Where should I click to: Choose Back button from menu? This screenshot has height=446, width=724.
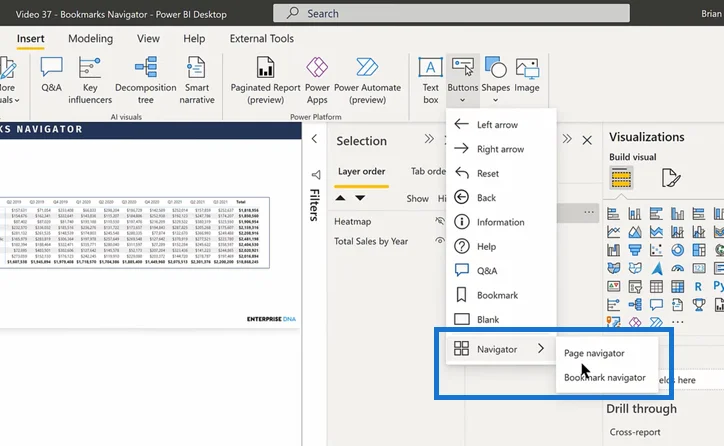[x=501, y=198]
